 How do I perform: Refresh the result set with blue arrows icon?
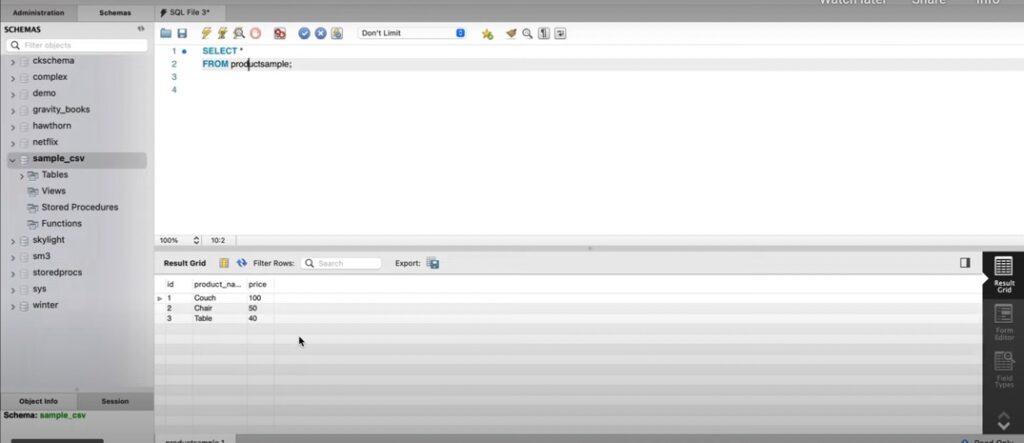point(242,263)
